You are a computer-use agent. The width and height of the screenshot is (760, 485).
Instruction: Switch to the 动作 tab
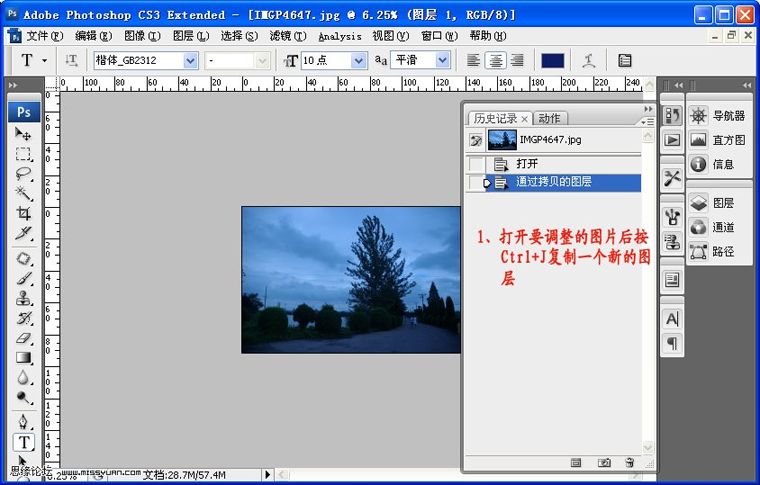(x=549, y=118)
